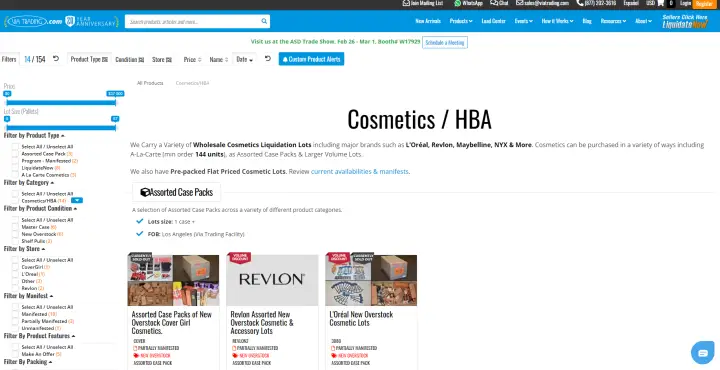This screenshot has height=370, width=720.
Task: Click the blue dropdown badge beside Cosmetics/HBA filter
Action: (x=77, y=200)
